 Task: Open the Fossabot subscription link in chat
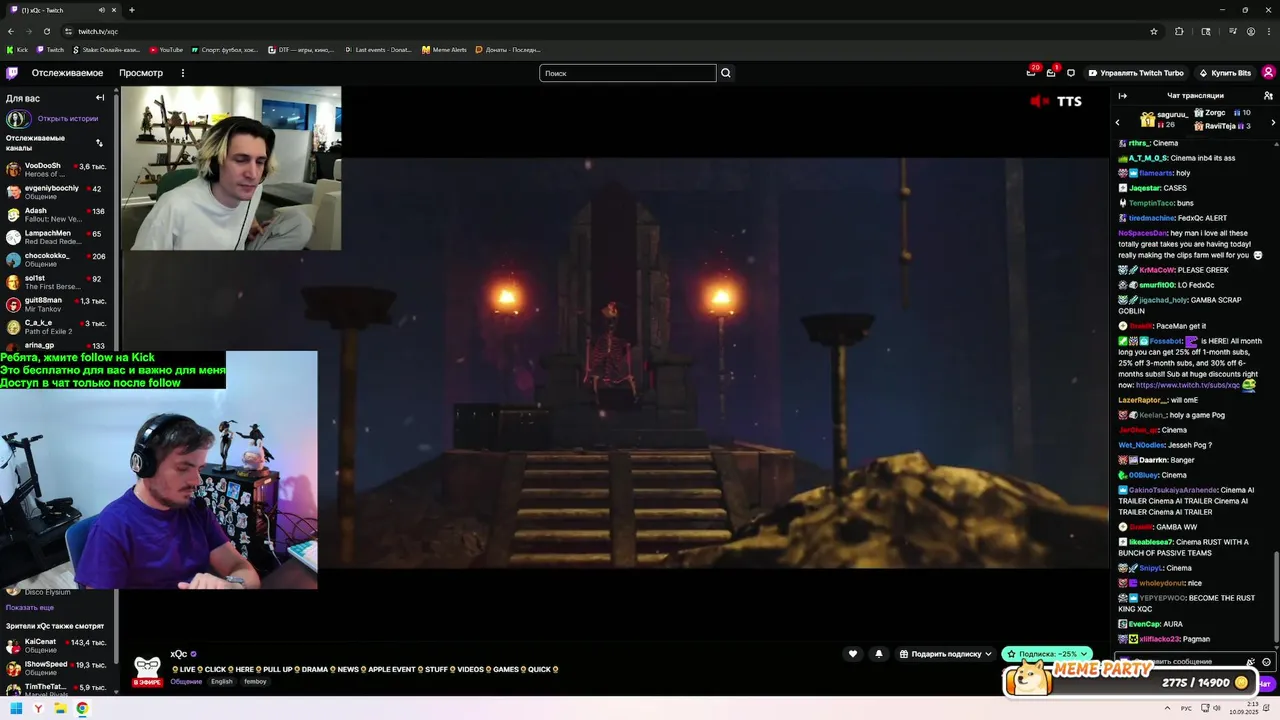1187,385
